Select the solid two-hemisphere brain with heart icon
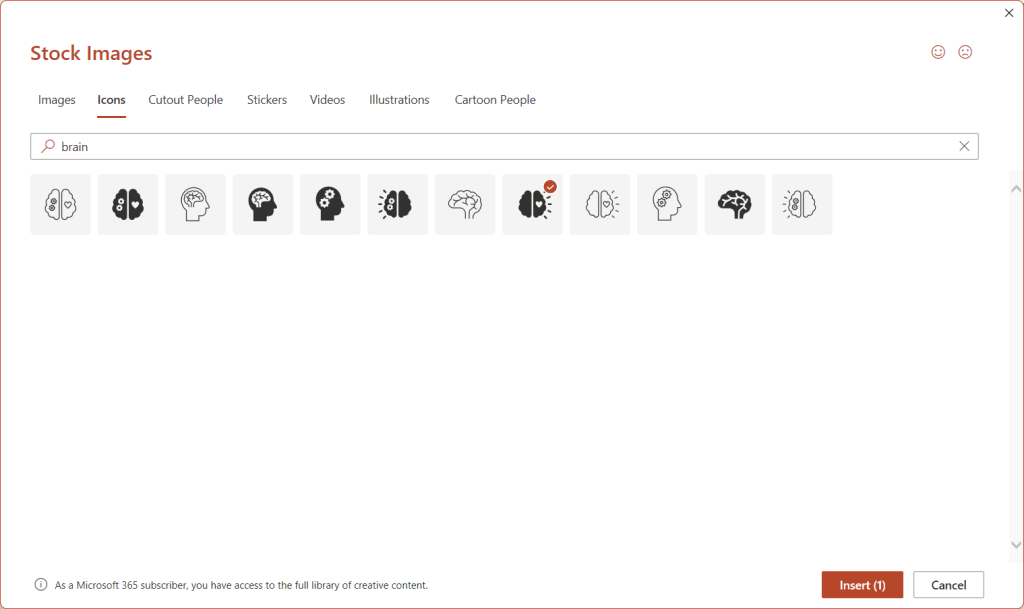 click(x=127, y=204)
